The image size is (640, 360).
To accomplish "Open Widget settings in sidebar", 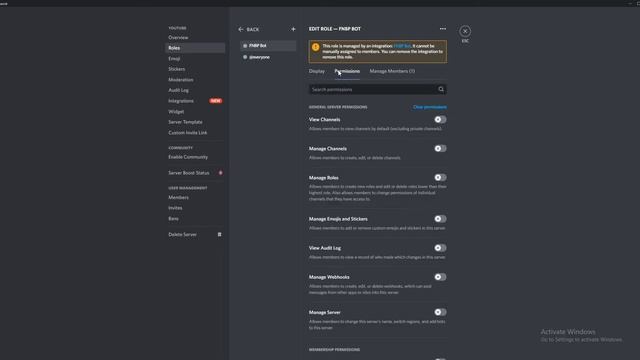I will [195, 111].
